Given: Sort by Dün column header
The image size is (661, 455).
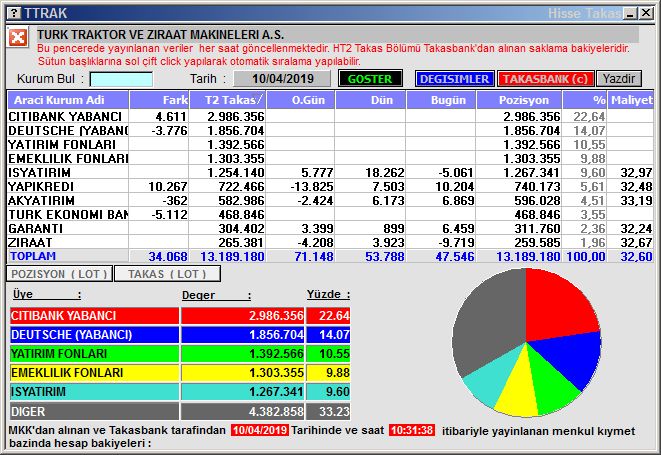Looking at the screenshot, I should coord(371,100).
